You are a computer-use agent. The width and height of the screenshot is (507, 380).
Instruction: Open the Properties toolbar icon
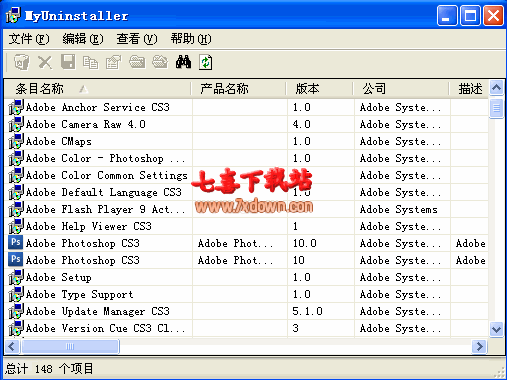113,62
